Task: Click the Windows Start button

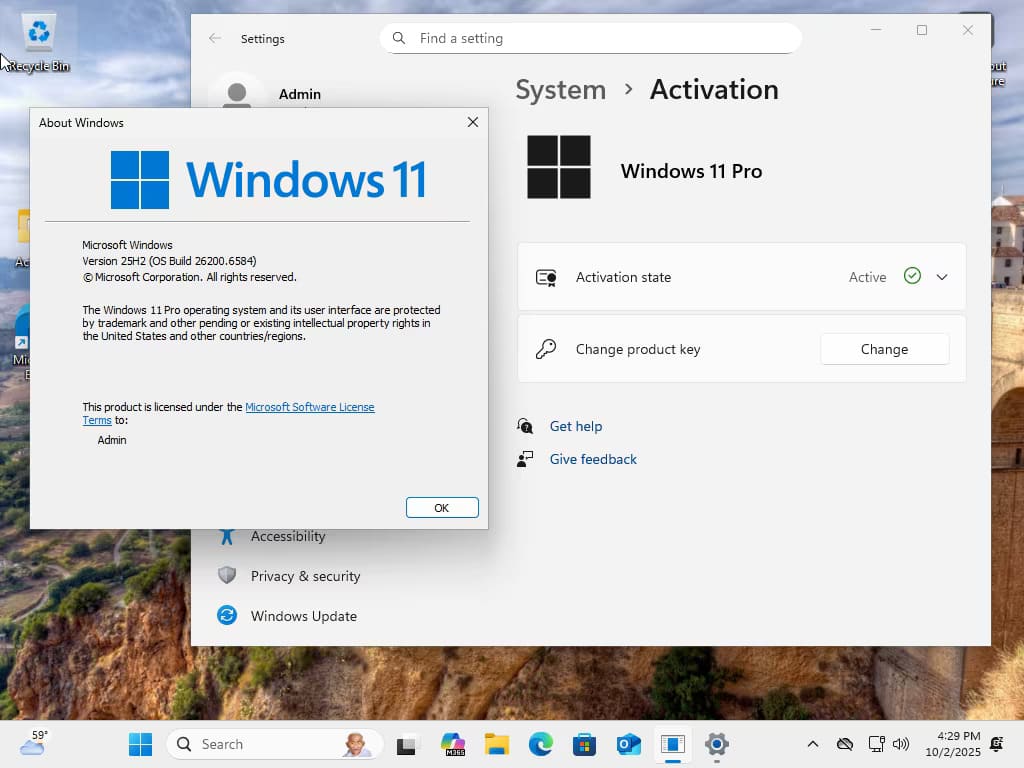Action: [141, 744]
